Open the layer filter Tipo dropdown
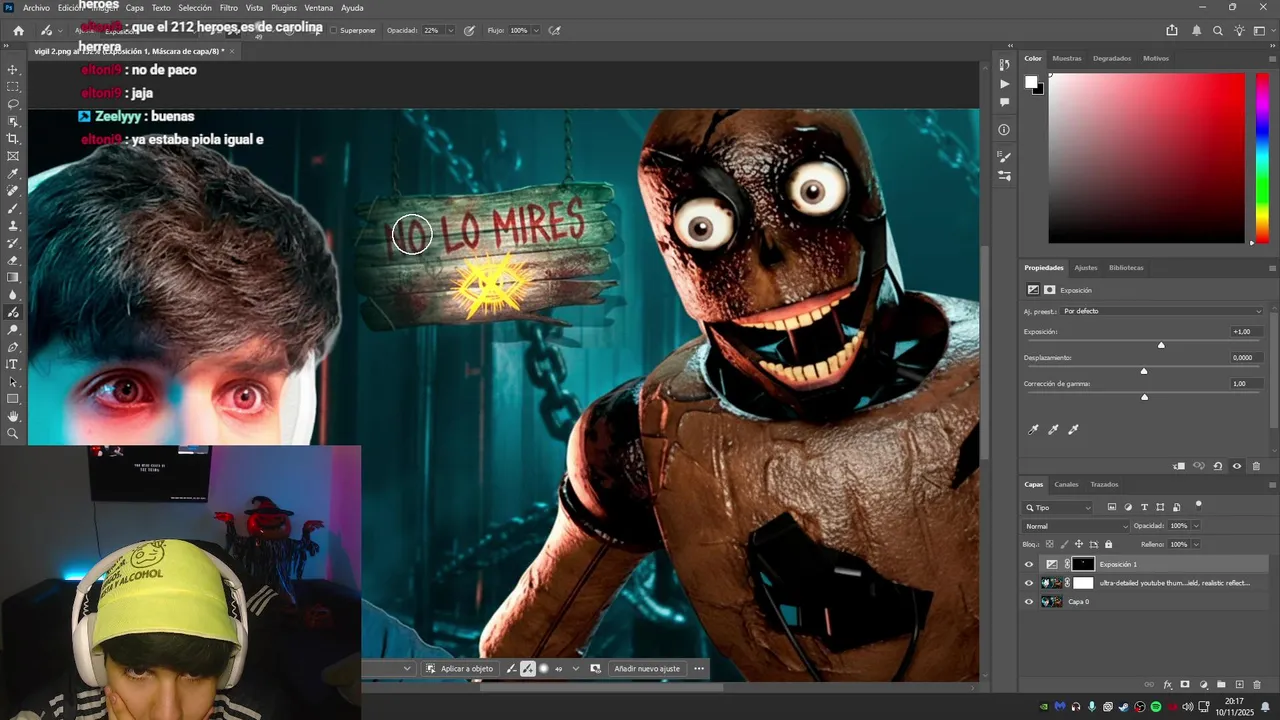Viewport: 1280px width, 720px height. 1059,507
